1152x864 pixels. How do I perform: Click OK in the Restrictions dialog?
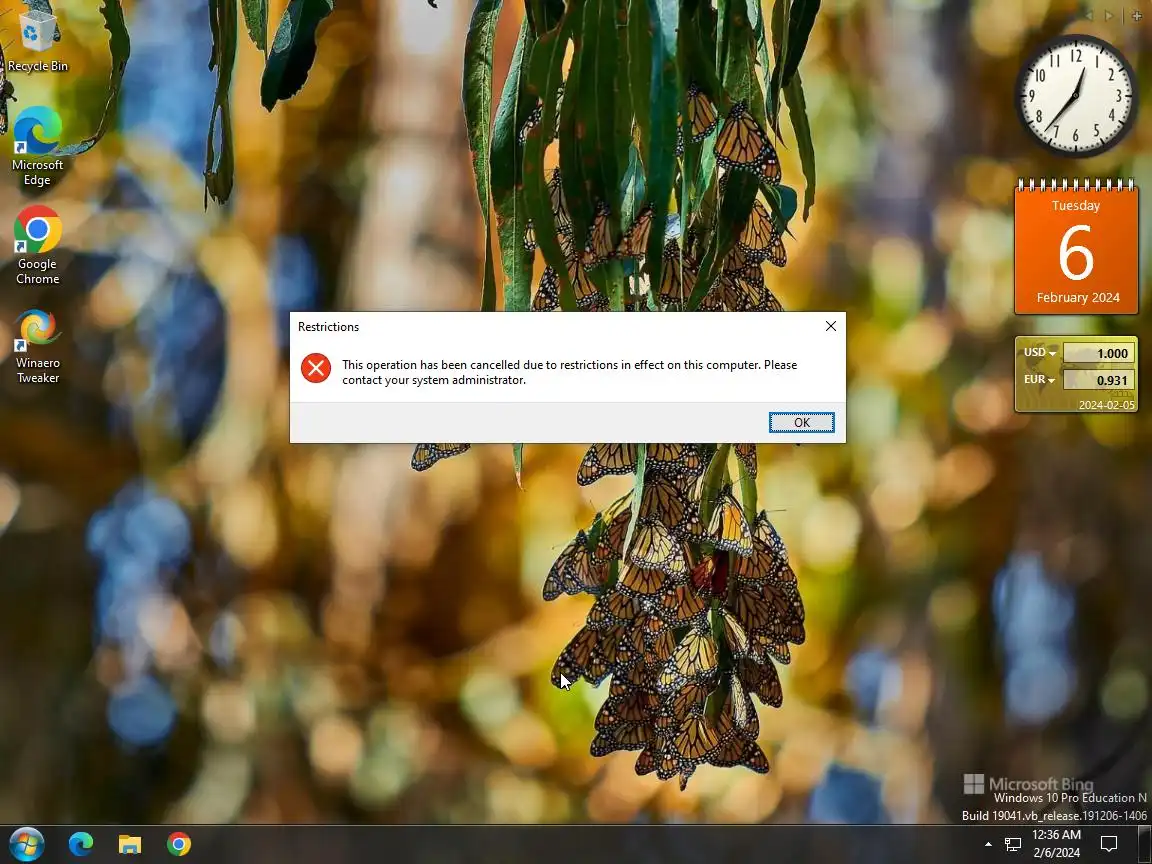click(802, 422)
